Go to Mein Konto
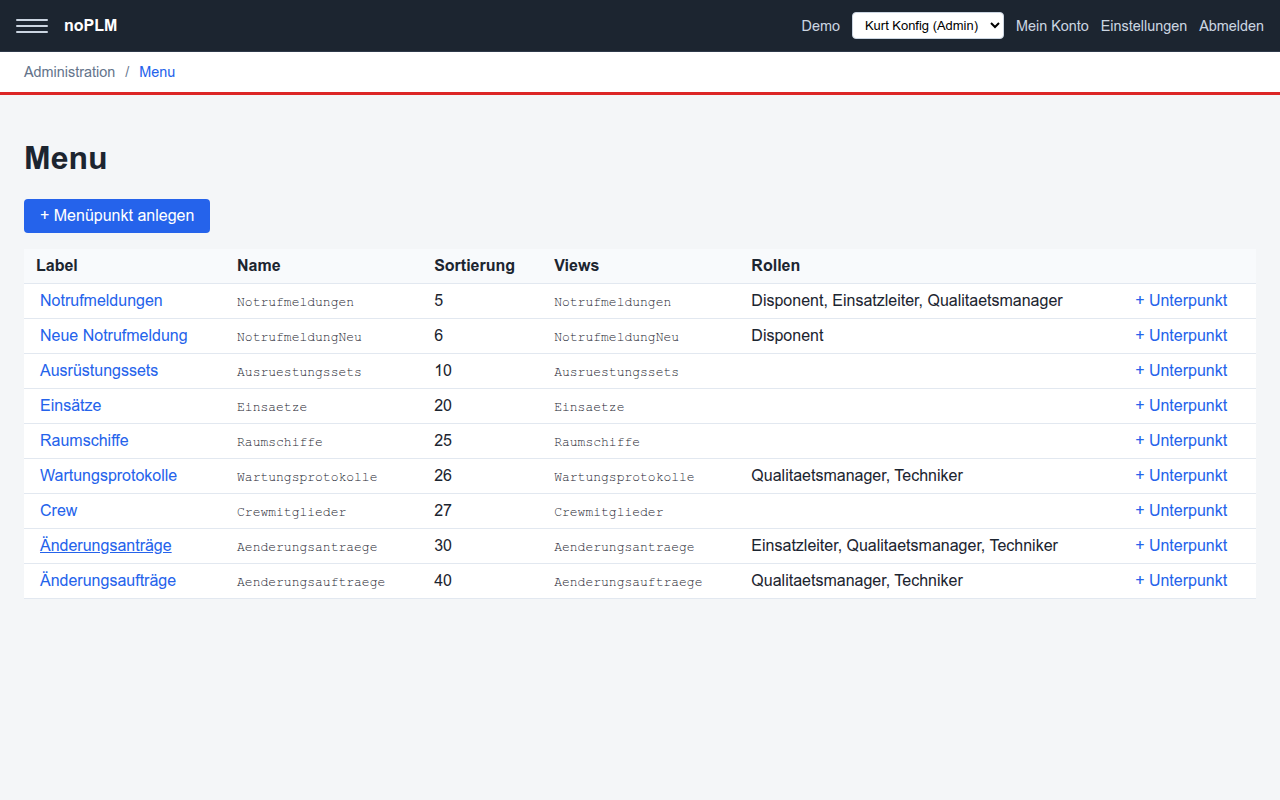Image resolution: width=1280 pixels, height=800 pixels. pos(1052,26)
